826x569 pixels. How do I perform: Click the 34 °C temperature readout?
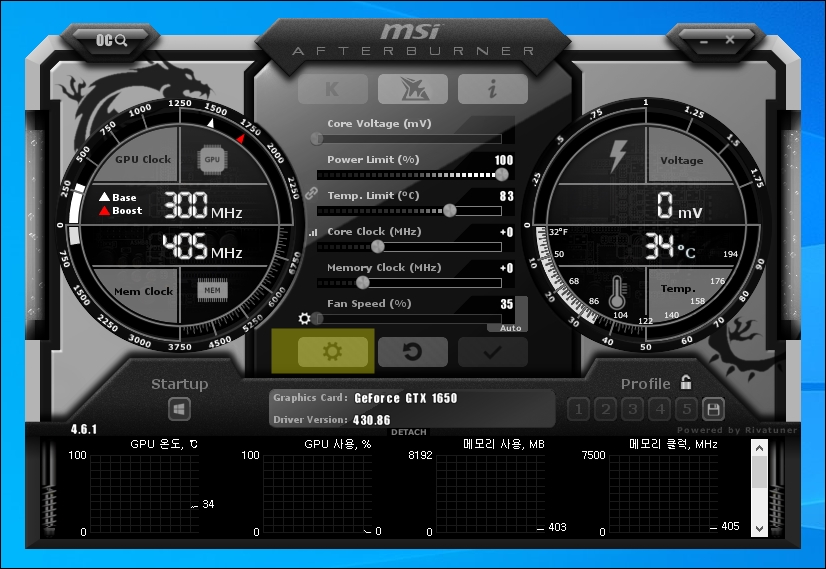point(670,247)
